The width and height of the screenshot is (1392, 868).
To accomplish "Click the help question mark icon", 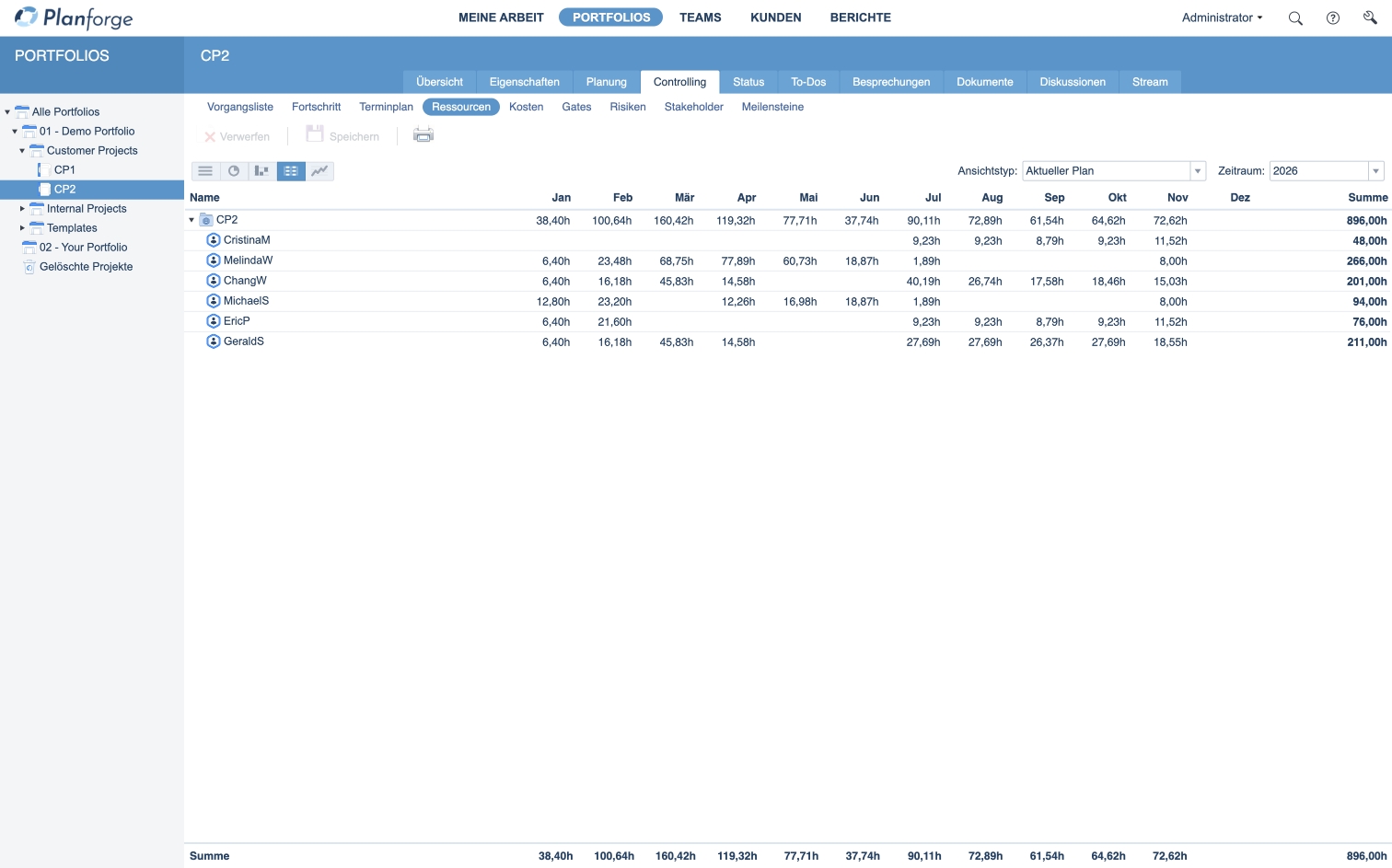I will pyautogui.click(x=1332, y=17).
